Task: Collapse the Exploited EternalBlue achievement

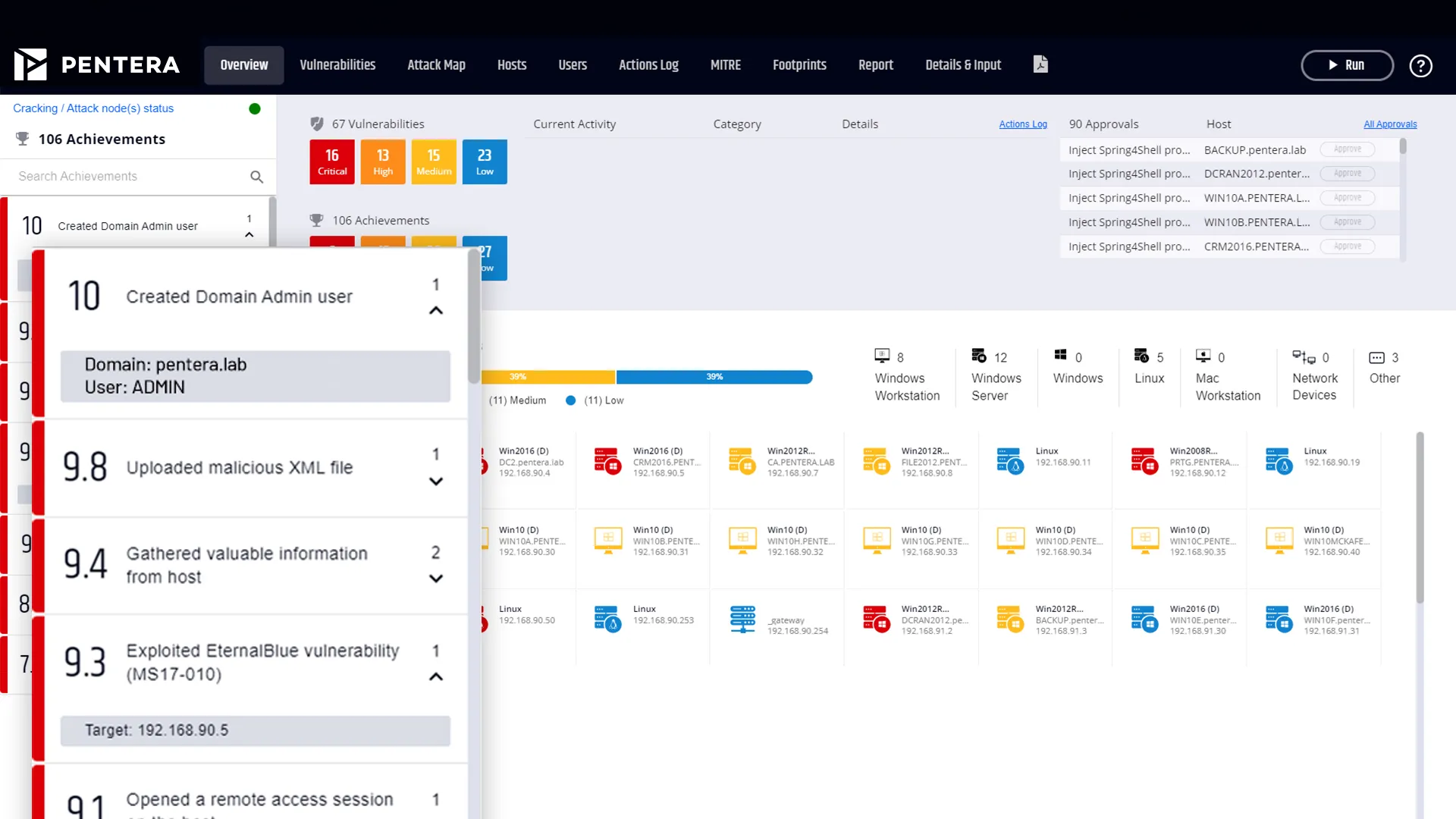Action: pyautogui.click(x=436, y=676)
